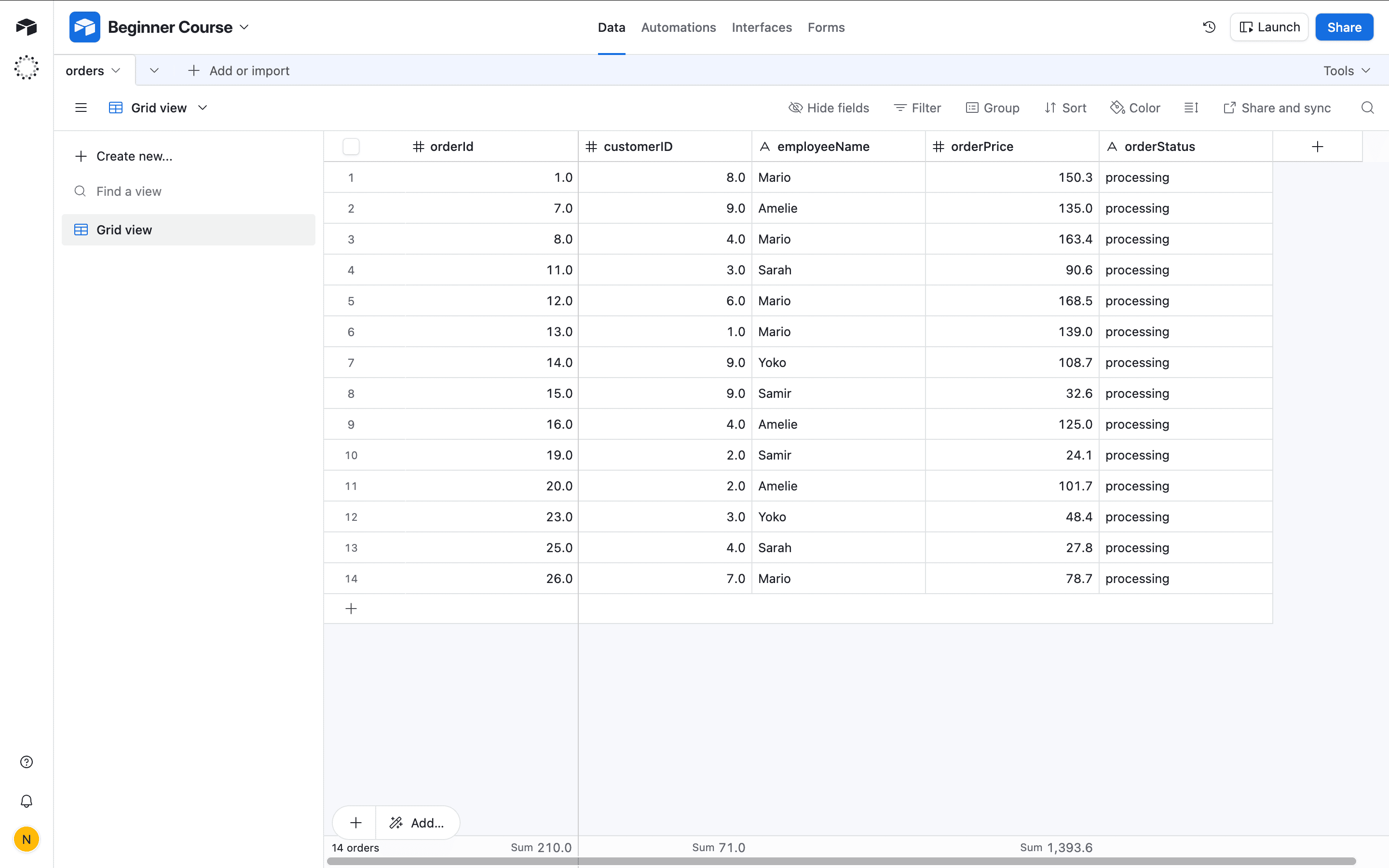This screenshot has height=868, width=1389.
Task: Click the blue Share button
Action: 1344,27
